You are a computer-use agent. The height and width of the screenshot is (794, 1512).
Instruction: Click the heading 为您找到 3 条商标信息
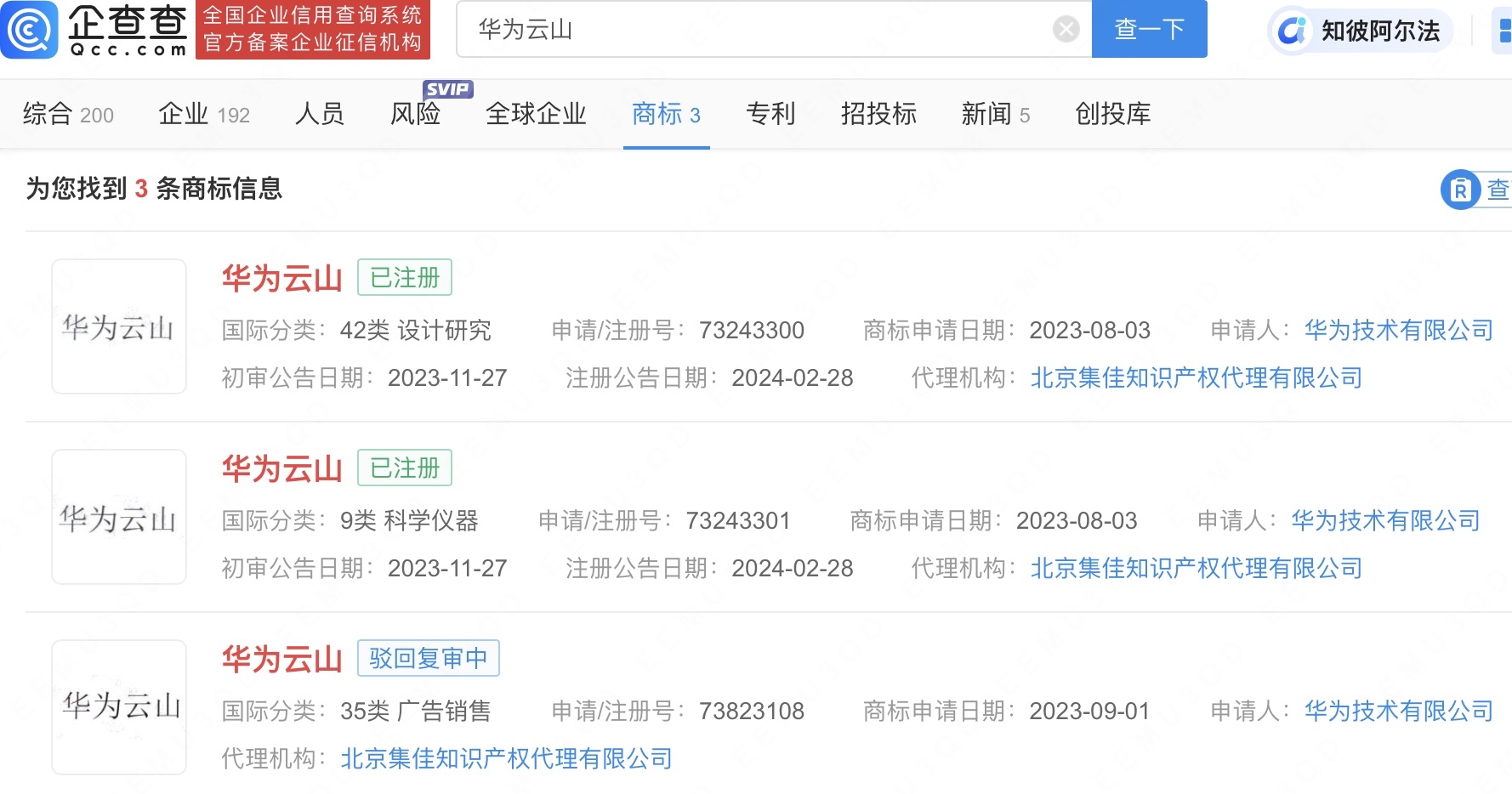click(x=154, y=189)
